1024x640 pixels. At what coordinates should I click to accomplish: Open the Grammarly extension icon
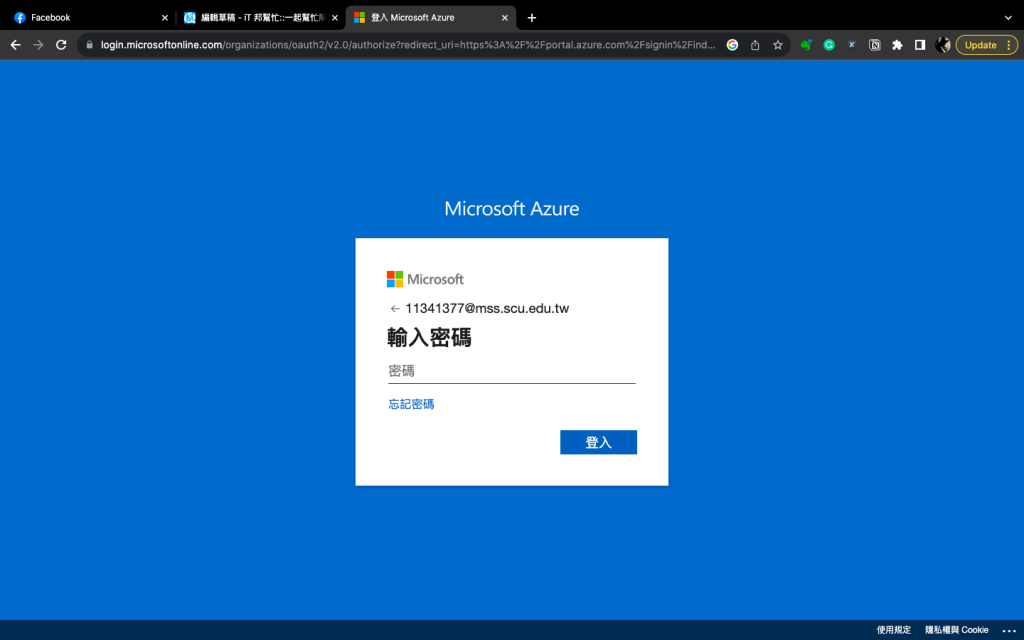click(x=829, y=45)
